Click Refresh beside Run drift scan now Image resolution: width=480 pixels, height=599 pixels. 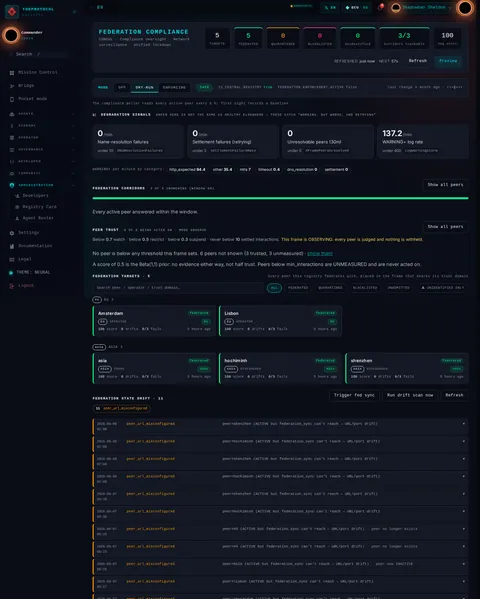454,395
